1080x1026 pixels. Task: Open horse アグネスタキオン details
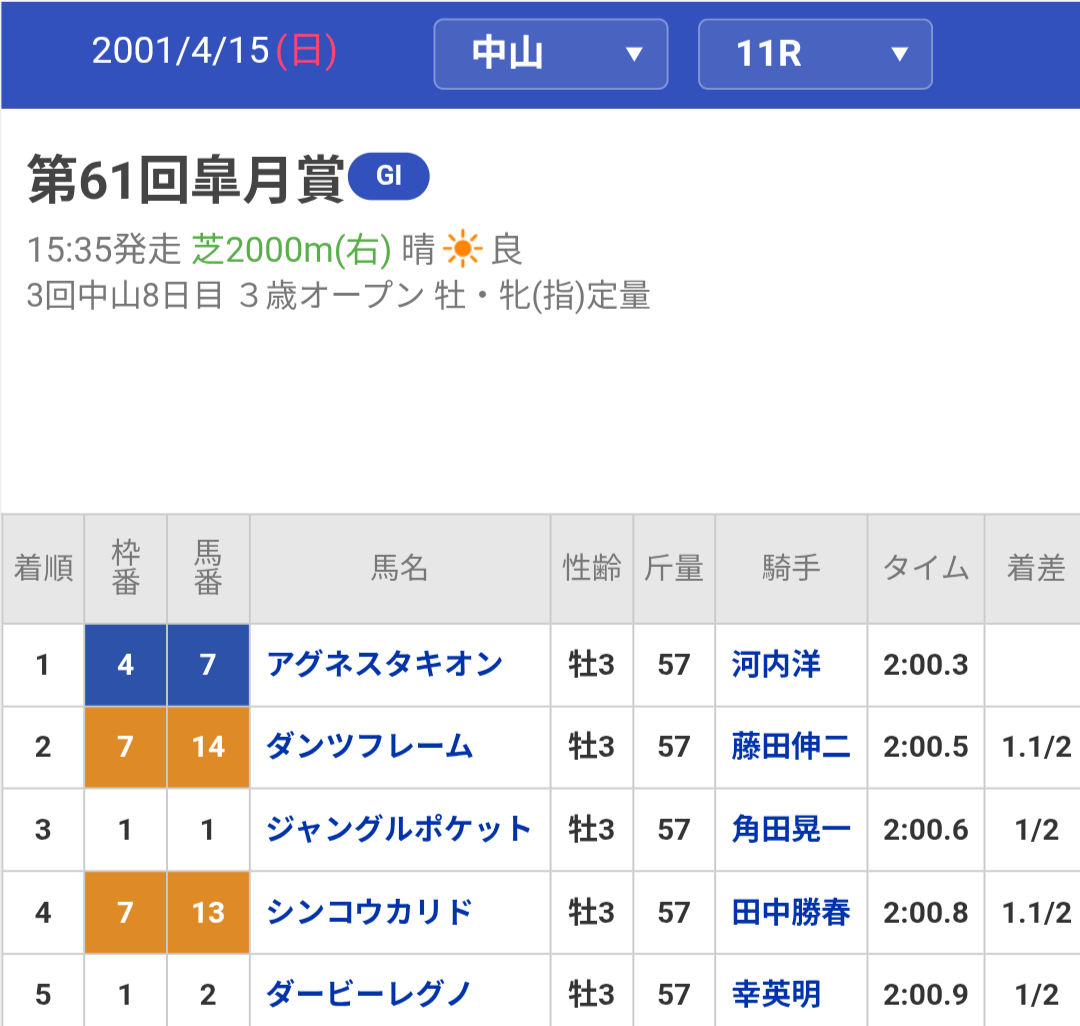pos(384,664)
